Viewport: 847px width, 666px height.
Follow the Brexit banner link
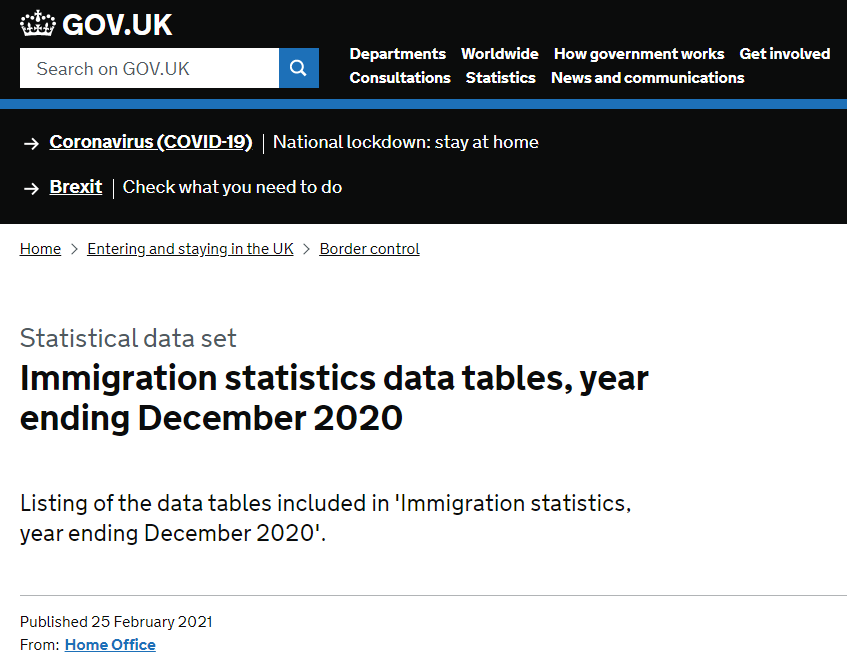coord(76,187)
